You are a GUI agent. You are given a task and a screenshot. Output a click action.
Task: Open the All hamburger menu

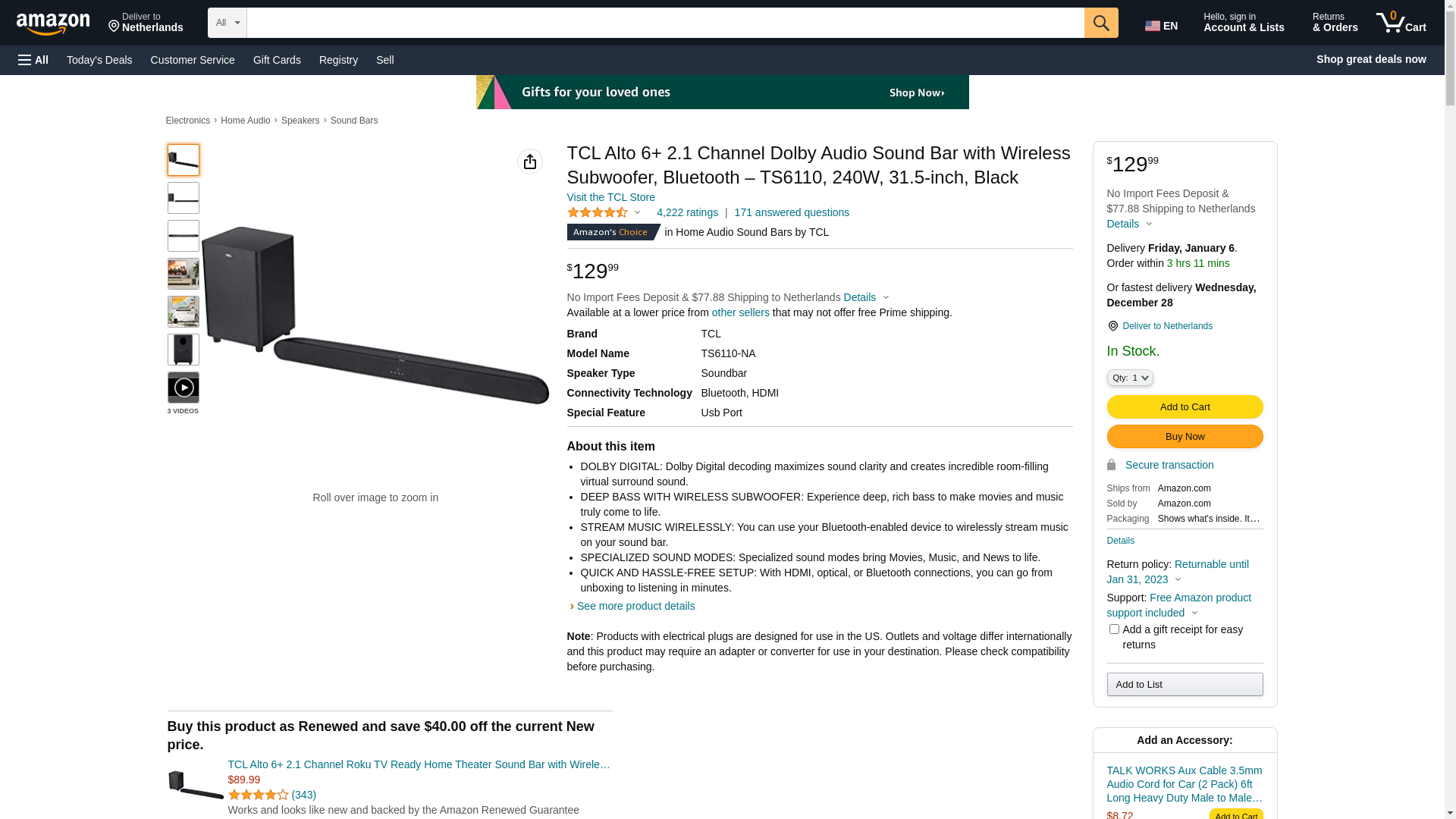tap(33, 60)
